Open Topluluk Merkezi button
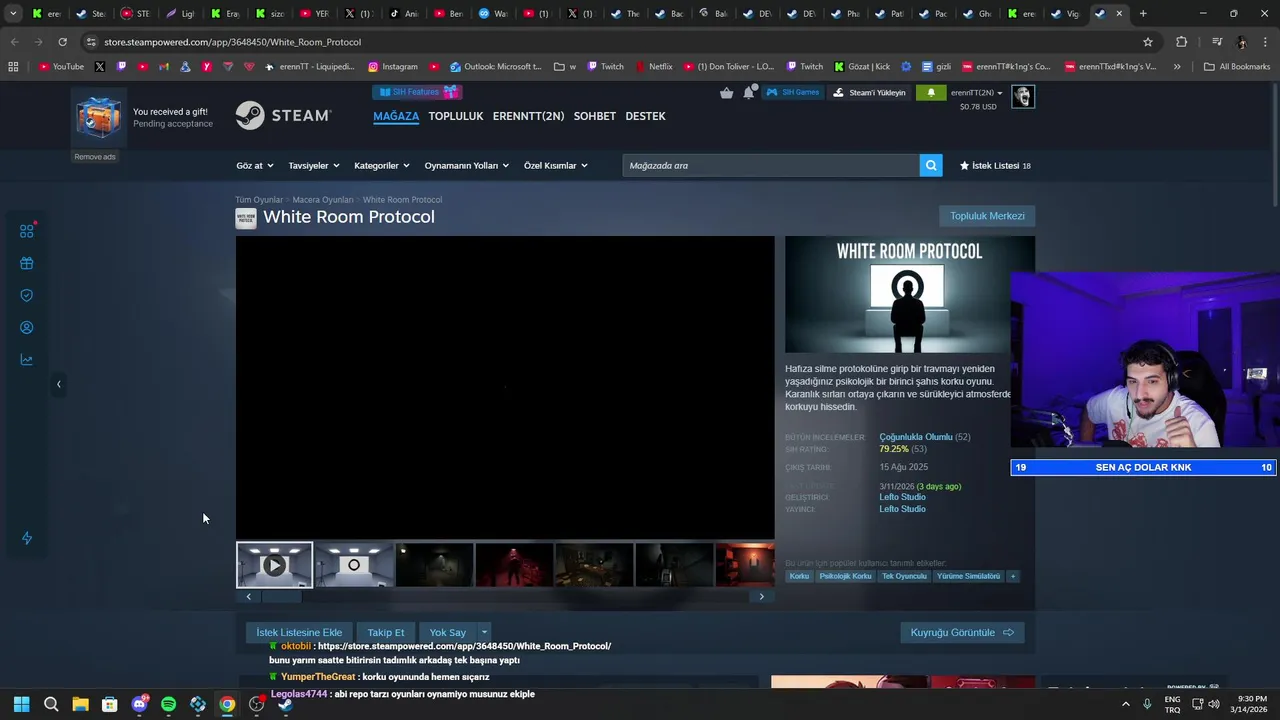 coord(987,216)
